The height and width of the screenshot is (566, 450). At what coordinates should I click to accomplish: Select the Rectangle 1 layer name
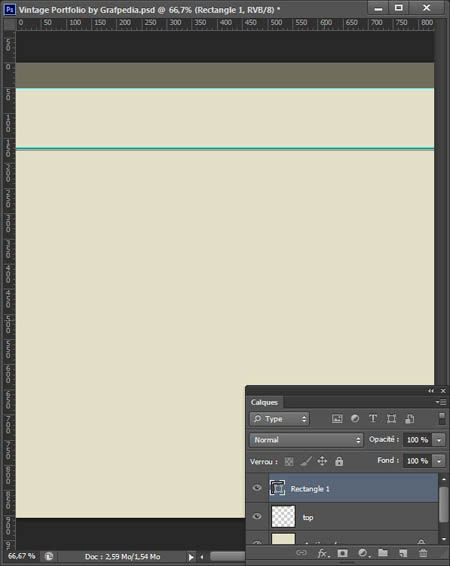(310, 489)
